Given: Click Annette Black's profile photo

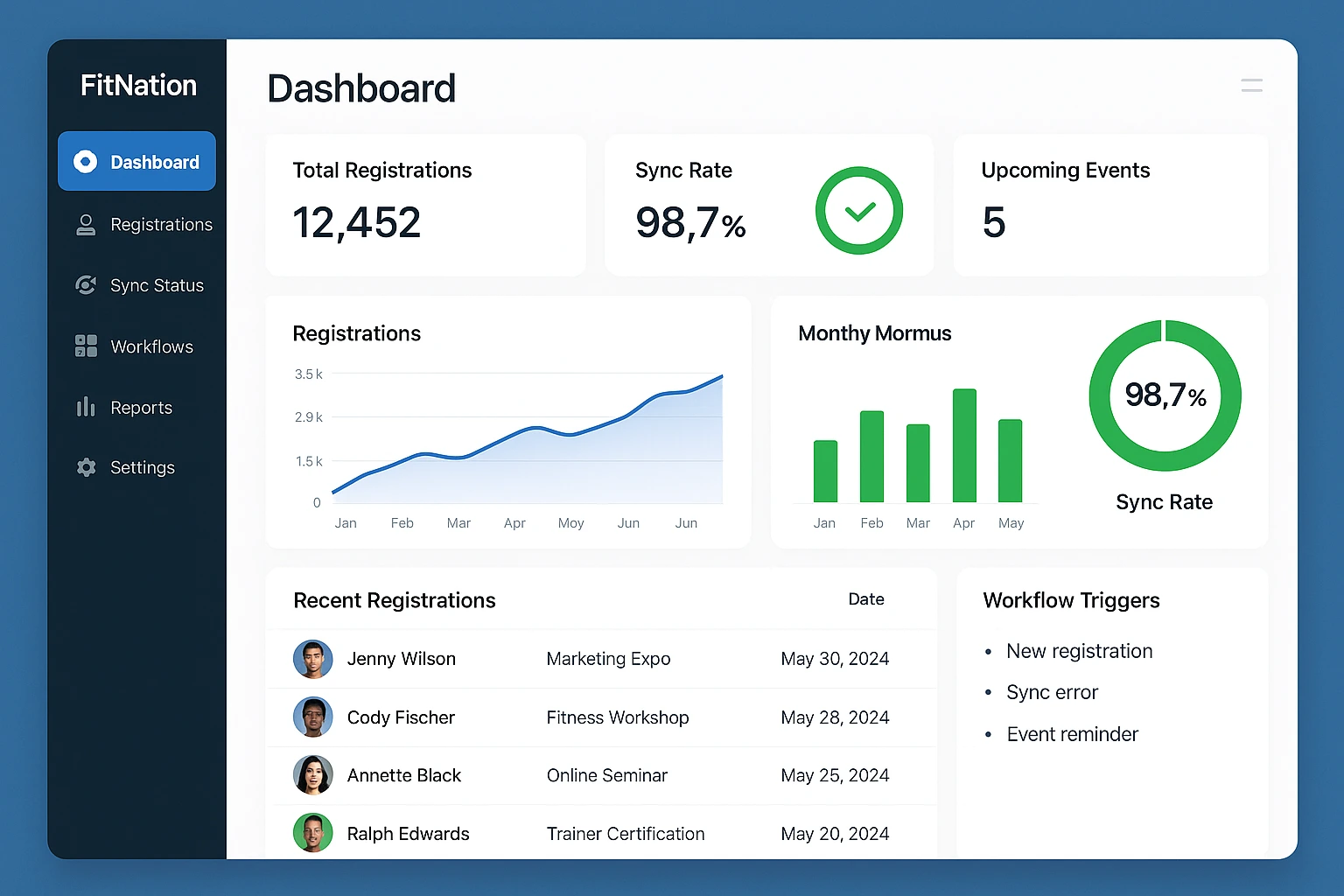Looking at the screenshot, I should click(x=312, y=775).
